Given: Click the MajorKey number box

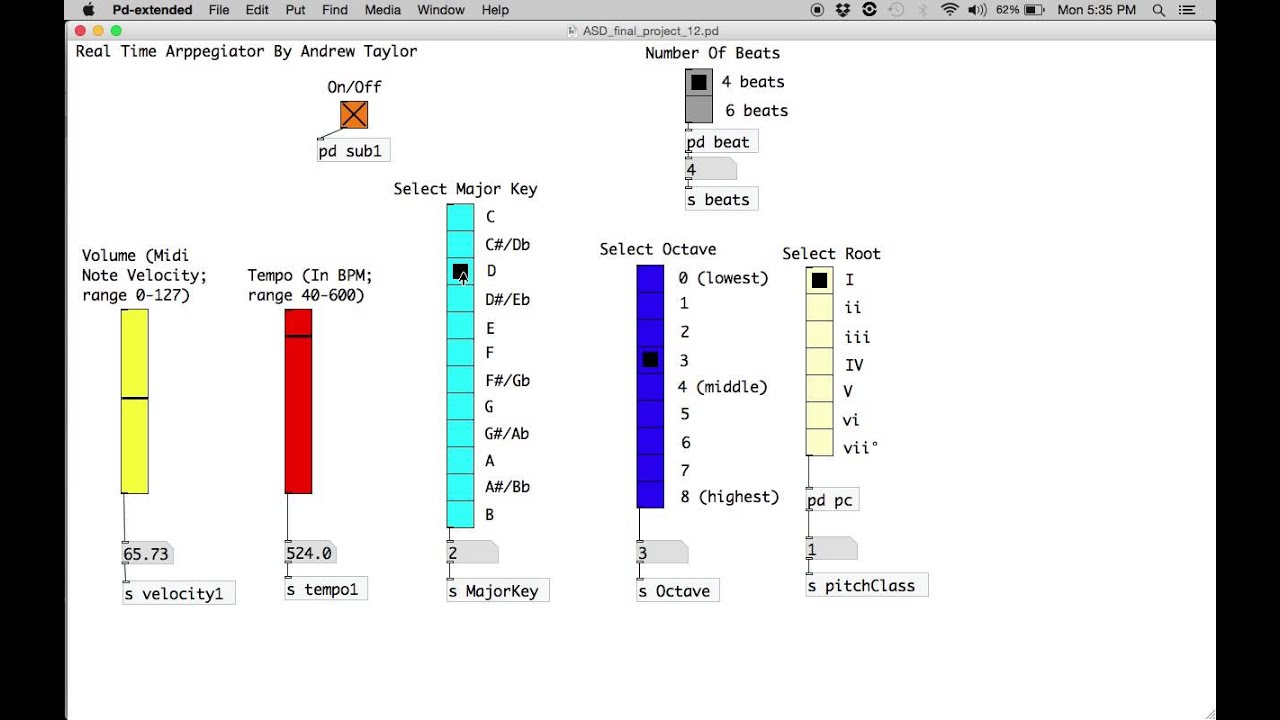Looking at the screenshot, I should click(x=472, y=552).
